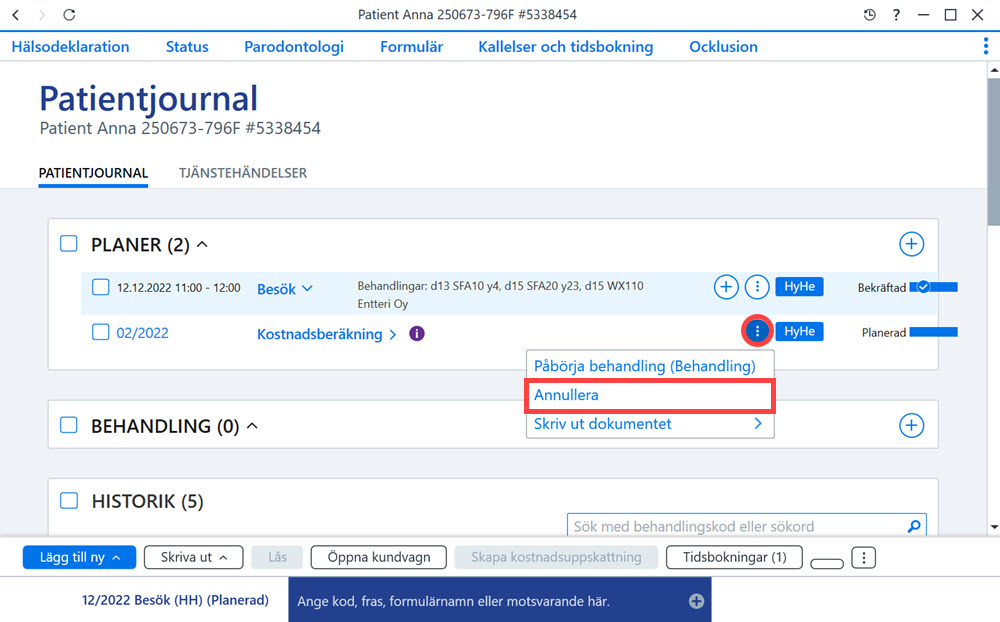Click the search magnifier icon in Historik
The height and width of the screenshot is (622, 1000).
point(914,526)
